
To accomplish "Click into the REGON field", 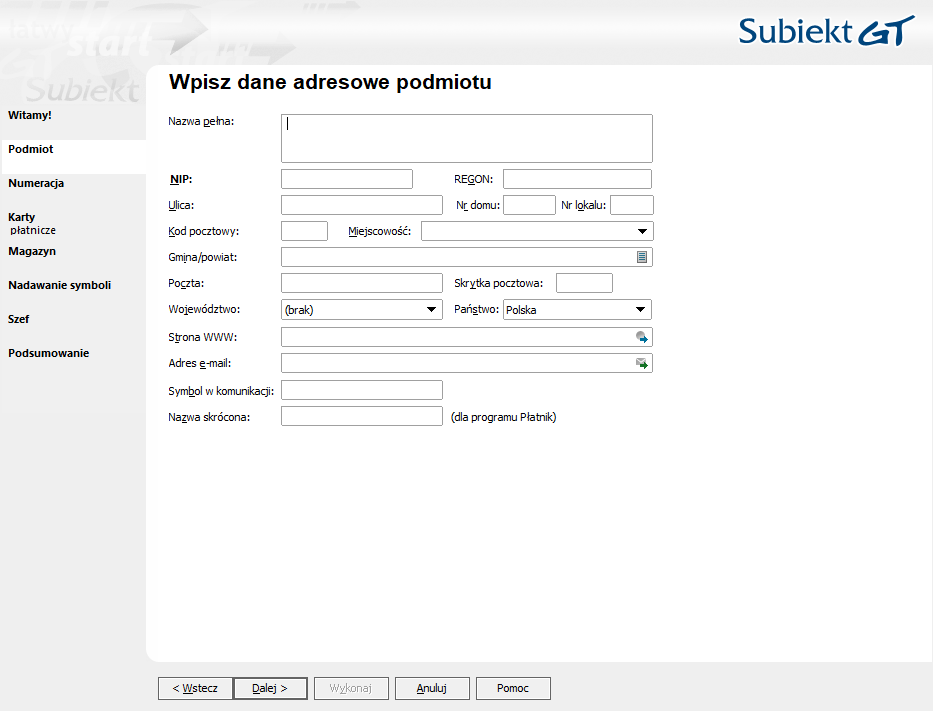I will pyautogui.click(x=577, y=179).
